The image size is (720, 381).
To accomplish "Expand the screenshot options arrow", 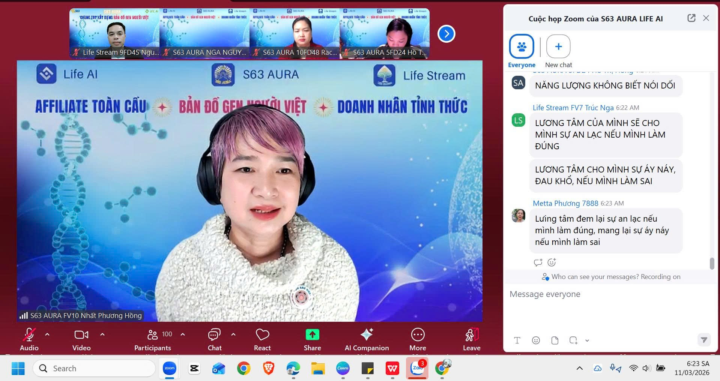I will [587, 341].
